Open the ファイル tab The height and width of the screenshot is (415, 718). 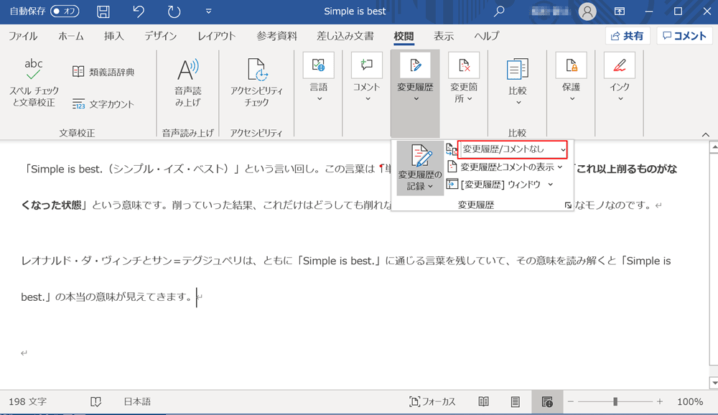(x=23, y=36)
